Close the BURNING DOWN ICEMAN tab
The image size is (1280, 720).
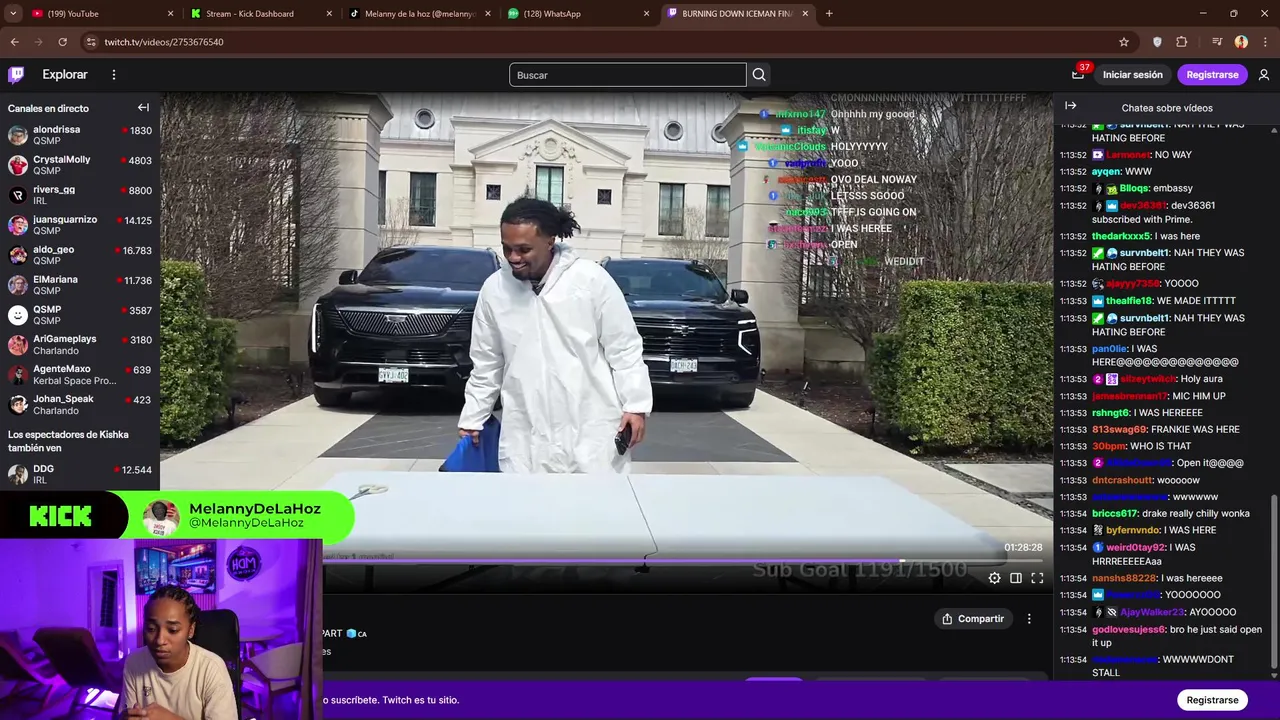coord(805,14)
